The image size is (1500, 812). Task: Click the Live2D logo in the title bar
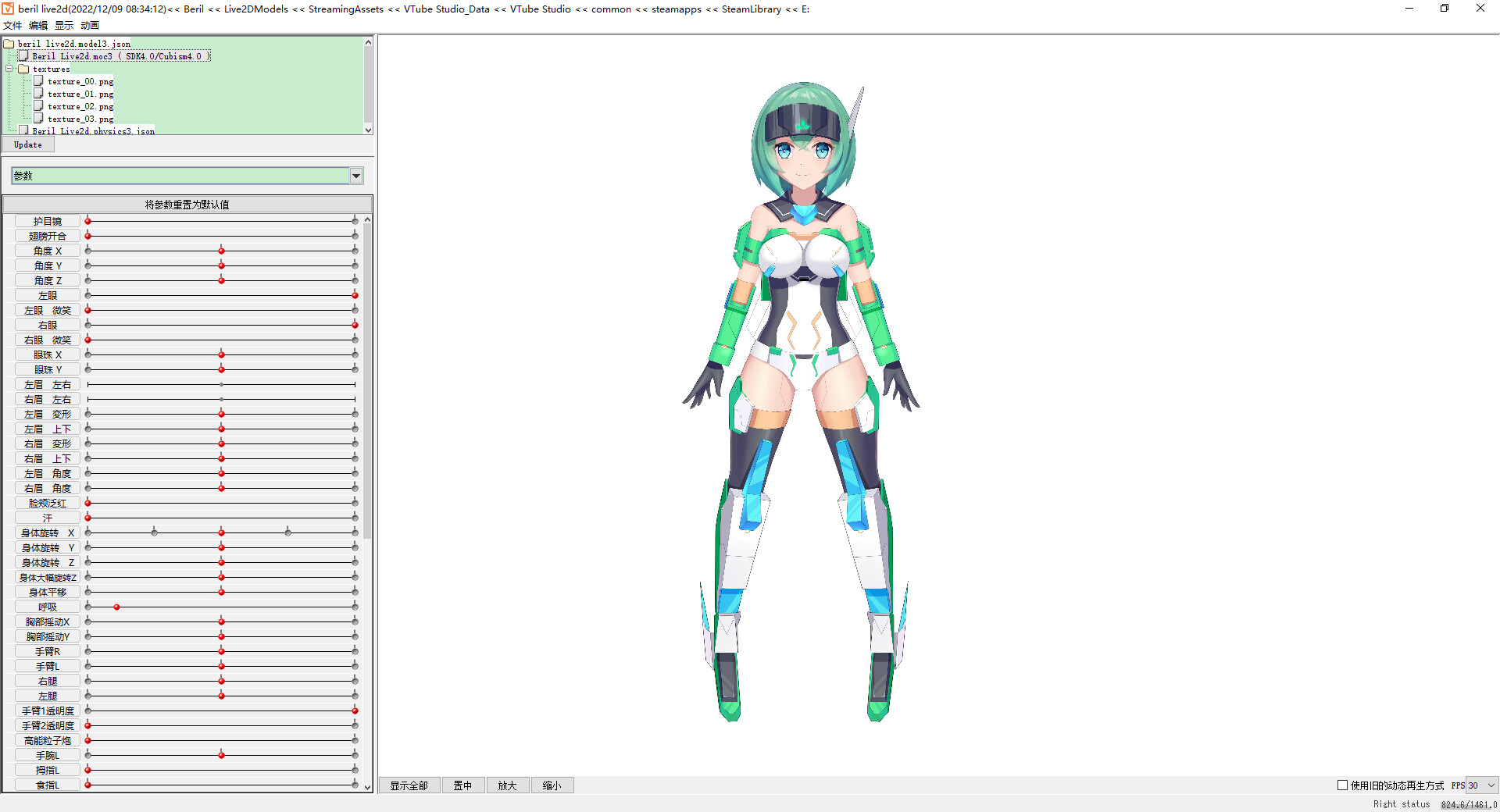7,8
